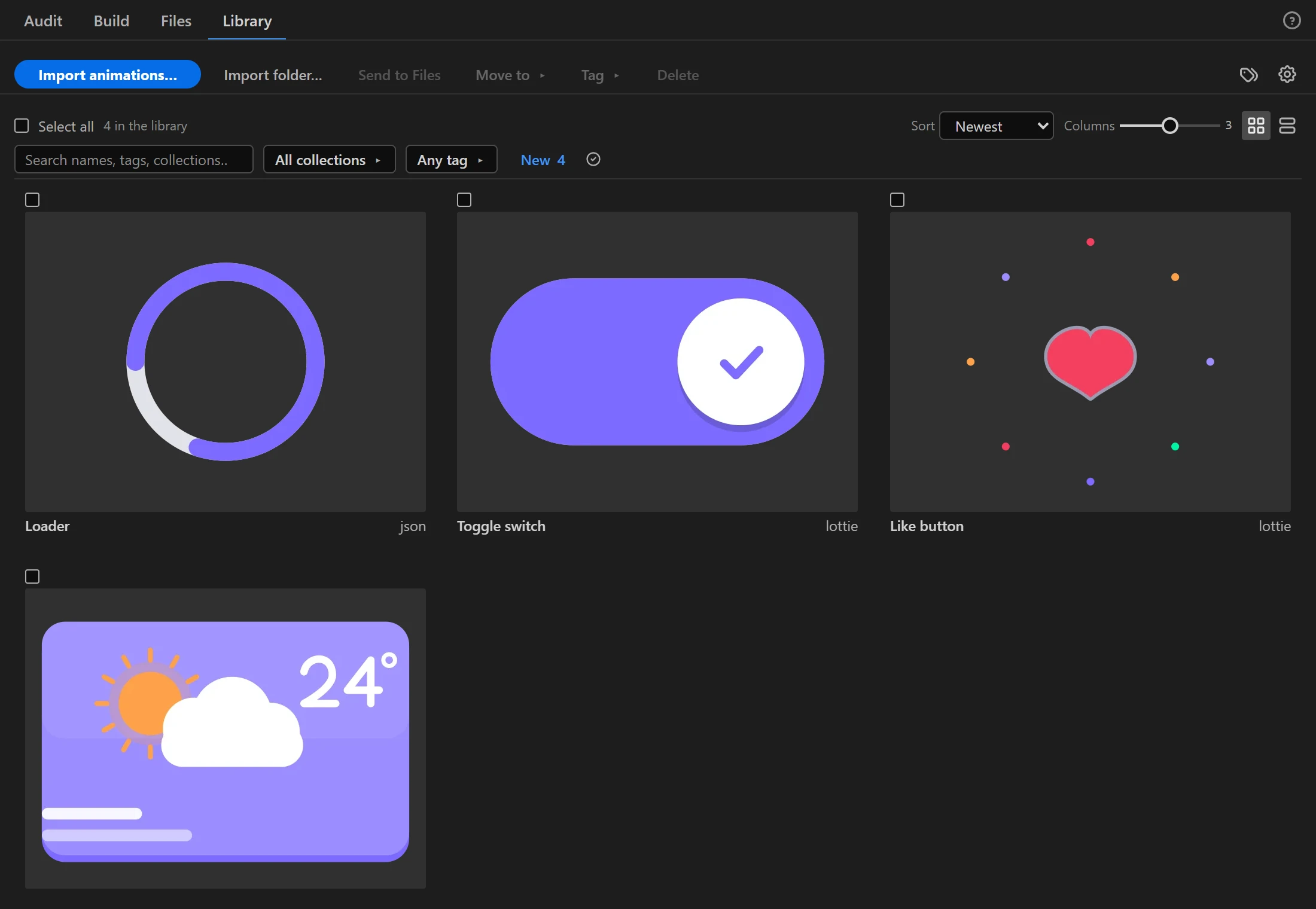Open the Toggle switch animation thumbnail
Viewport: 1316px width, 909px height.
tap(657, 361)
